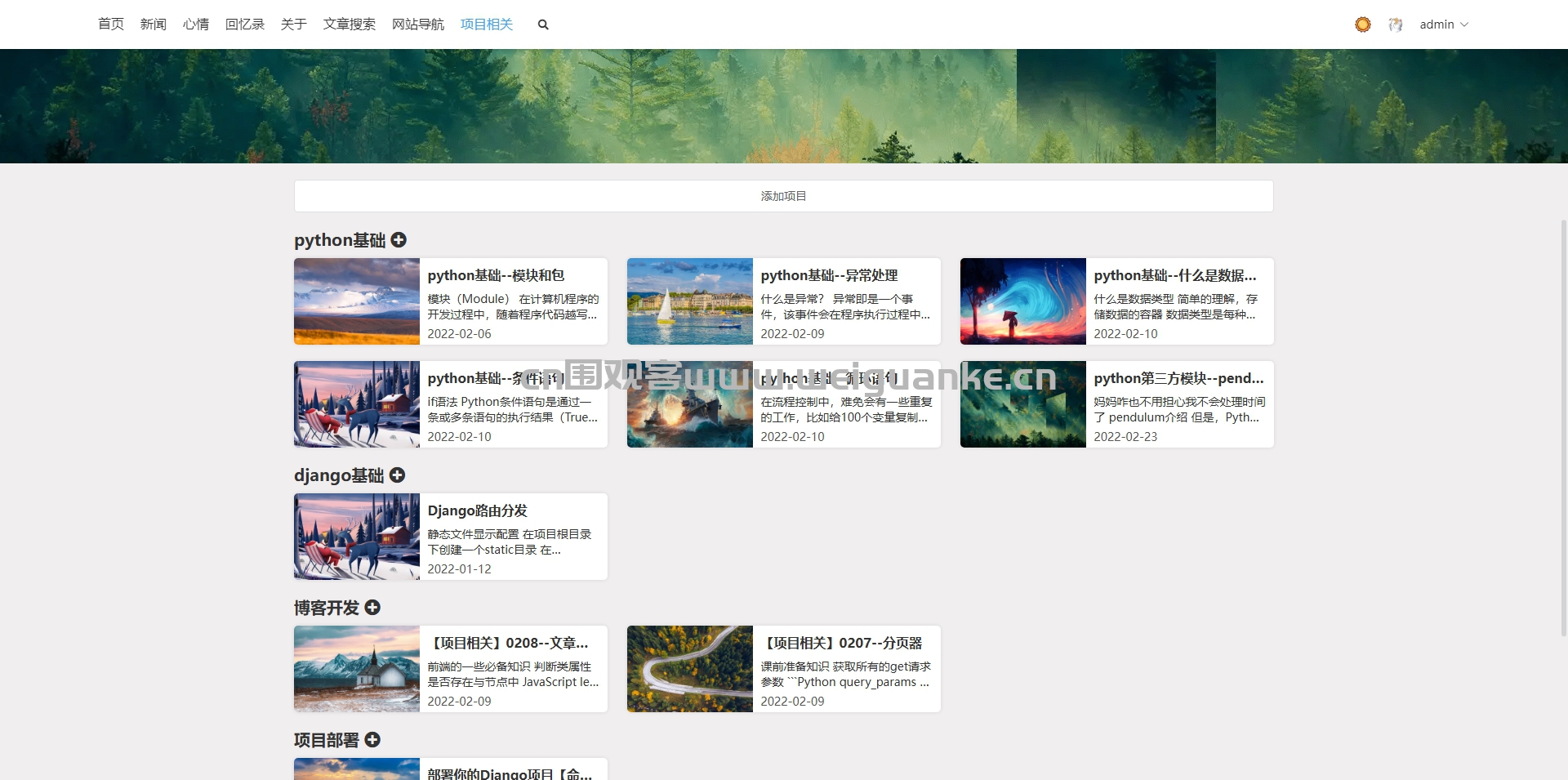Add article to 博客开发 with plus icon
1568x780 pixels.
pos(372,607)
